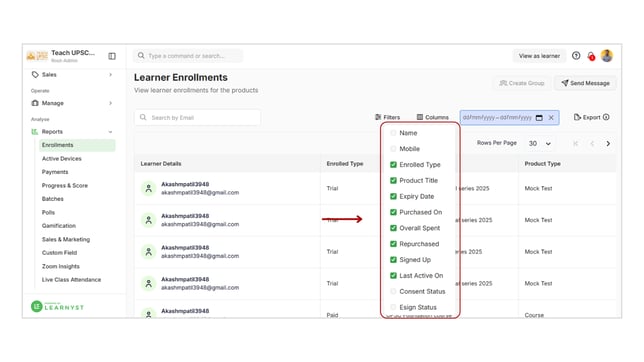Focus the Search by Email field
The image size is (644, 362).
tap(198, 118)
